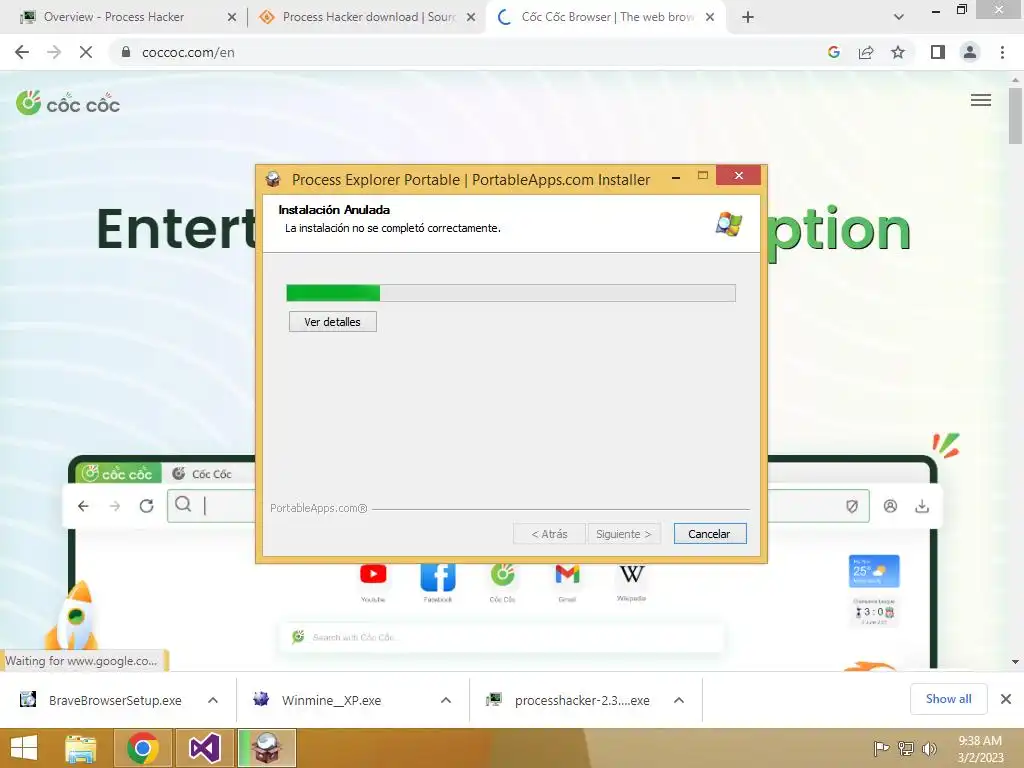Switch to Process Hacker download tab
Viewport: 1024px width, 768px height.
click(x=366, y=17)
